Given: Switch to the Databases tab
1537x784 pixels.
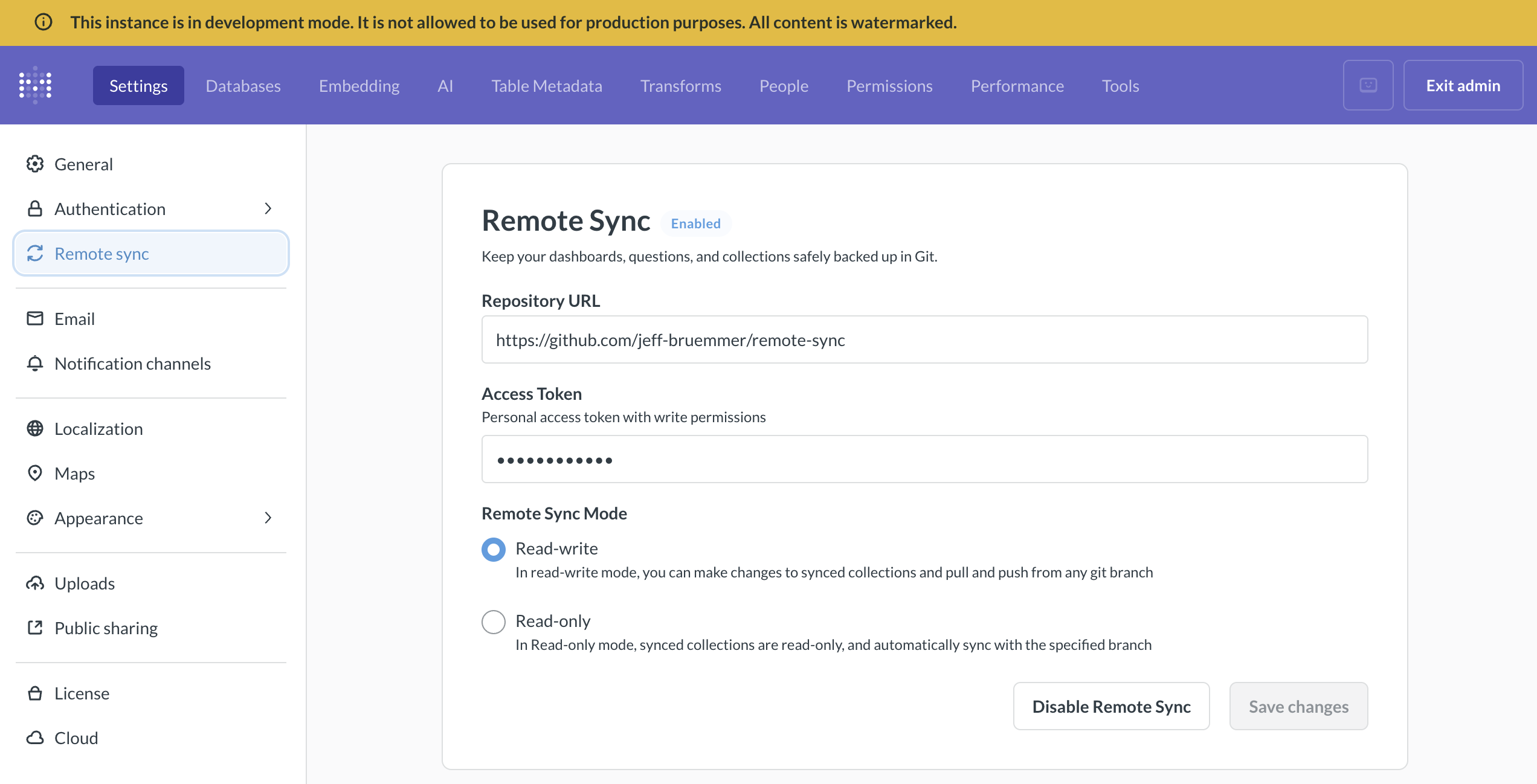Looking at the screenshot, I should pyautogui.click(x=243, y=85).
